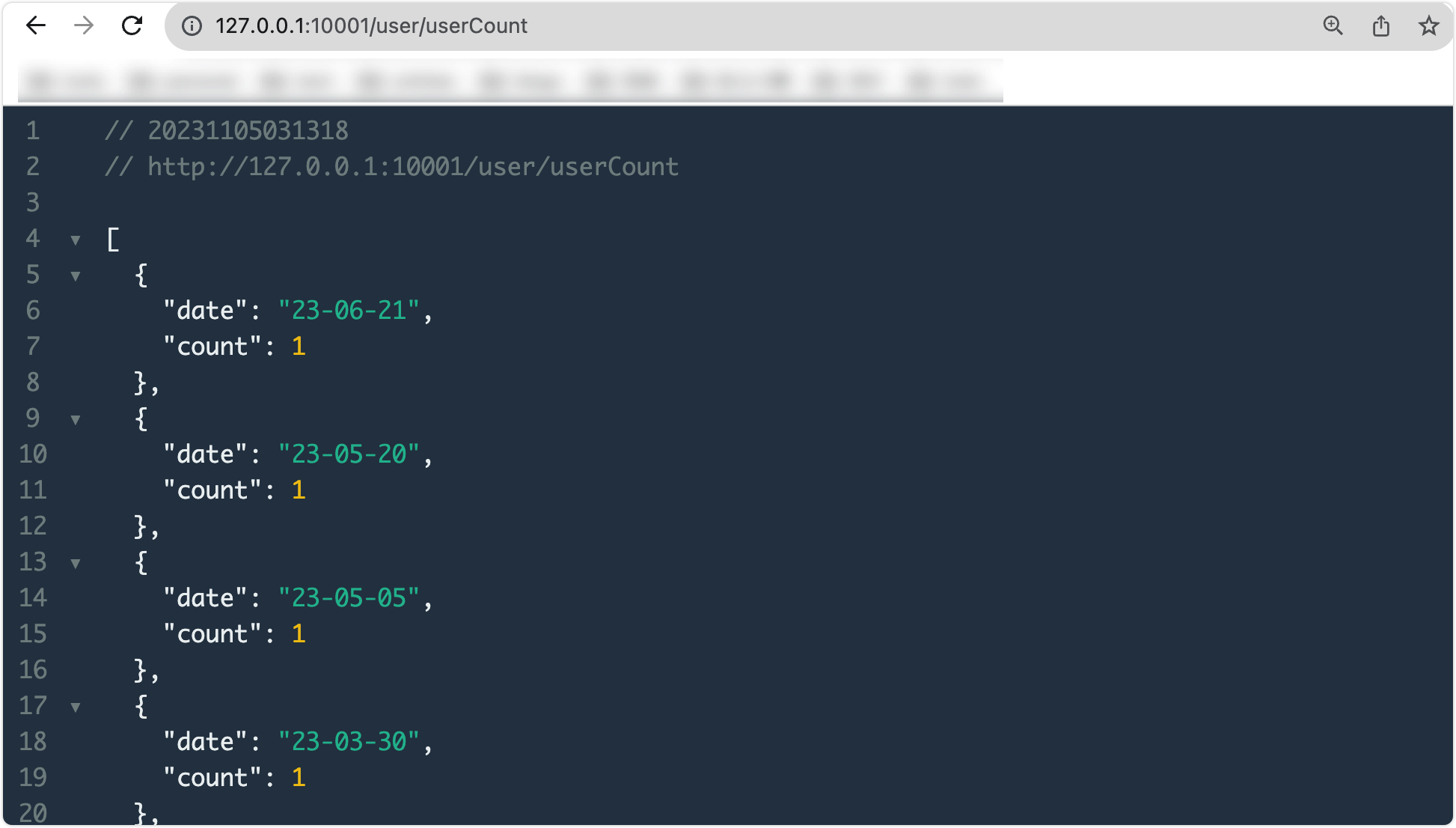Fold the object starting on line 13
This screenshot has height=828, width=1456.
(76, 564)
